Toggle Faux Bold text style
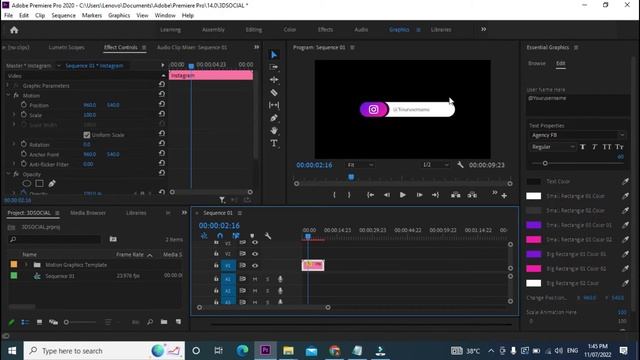 (x=582, y=147)
